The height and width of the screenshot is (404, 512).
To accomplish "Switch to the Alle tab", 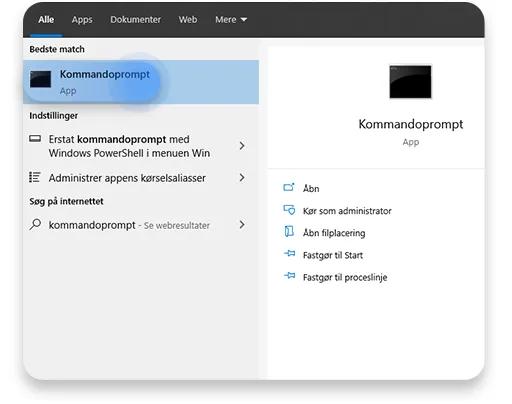I will pyautogui.click(x=46, y=20).
